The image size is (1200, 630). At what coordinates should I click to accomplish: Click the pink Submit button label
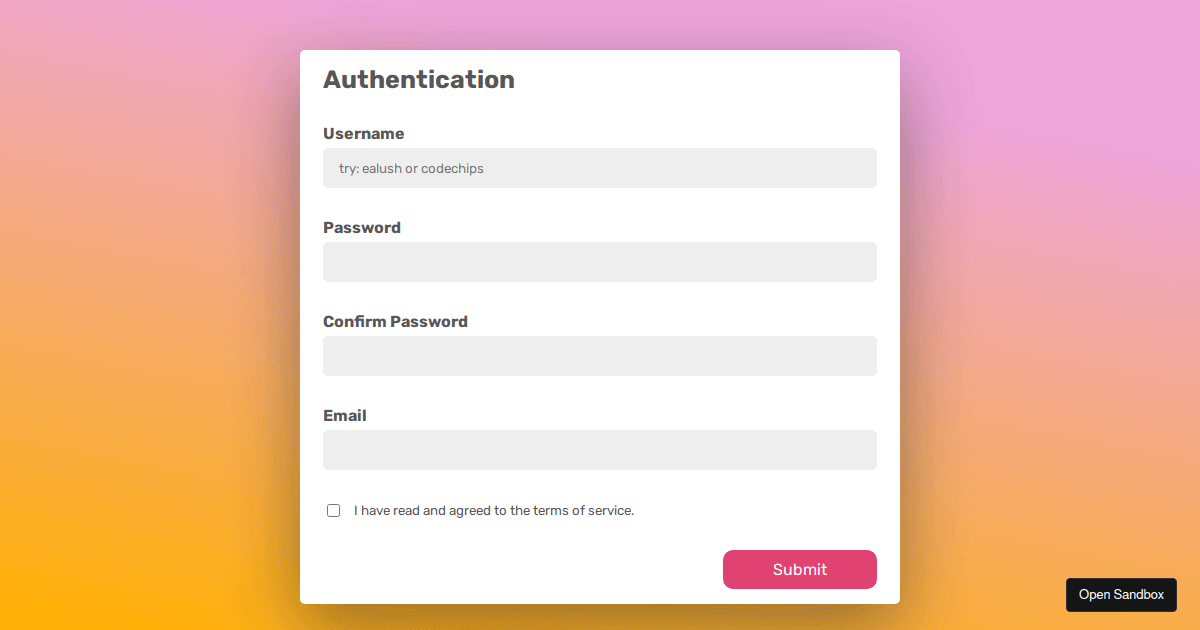(x=800, y=569)
